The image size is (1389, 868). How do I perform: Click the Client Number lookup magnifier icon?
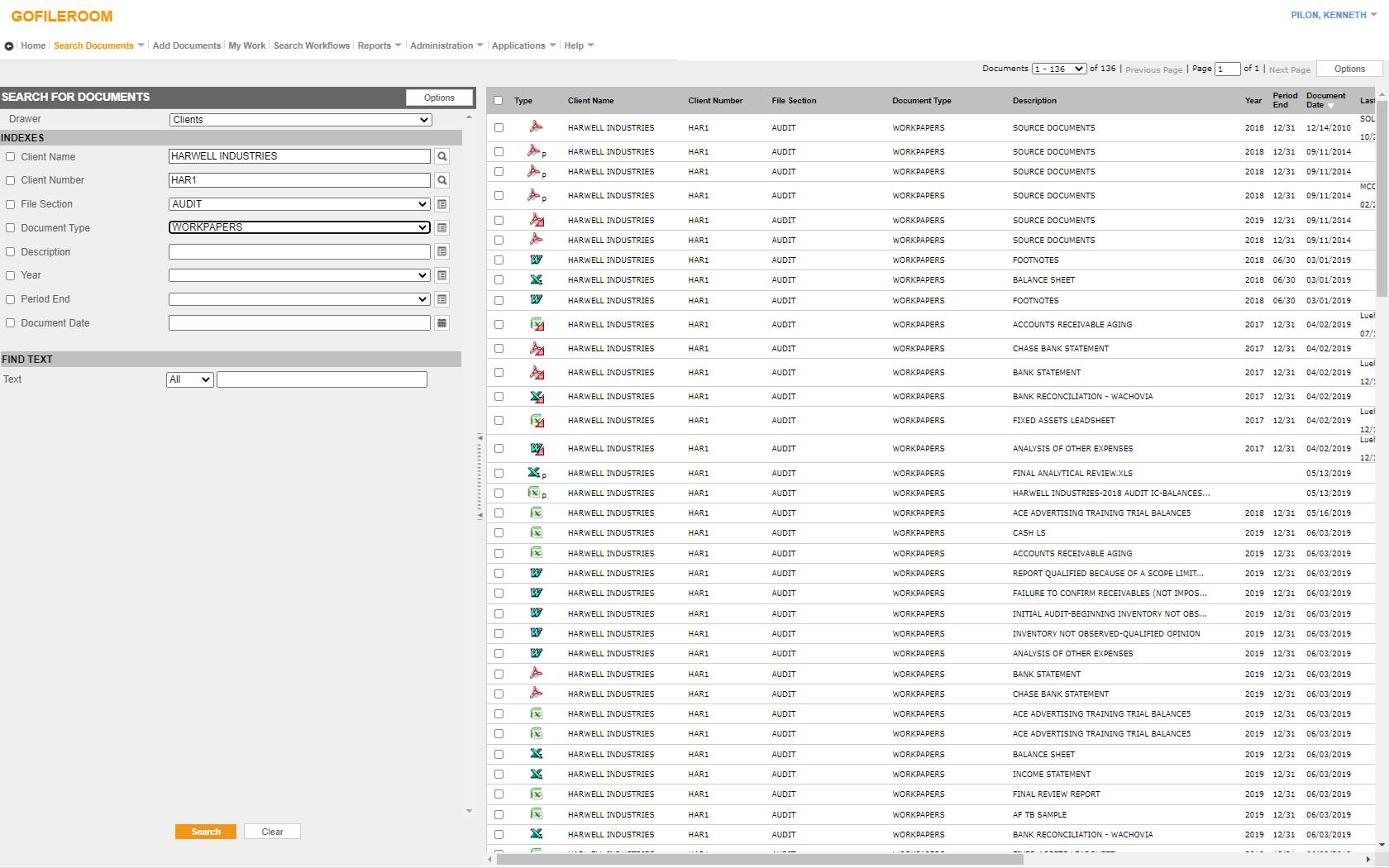click(x=442, y=180)
